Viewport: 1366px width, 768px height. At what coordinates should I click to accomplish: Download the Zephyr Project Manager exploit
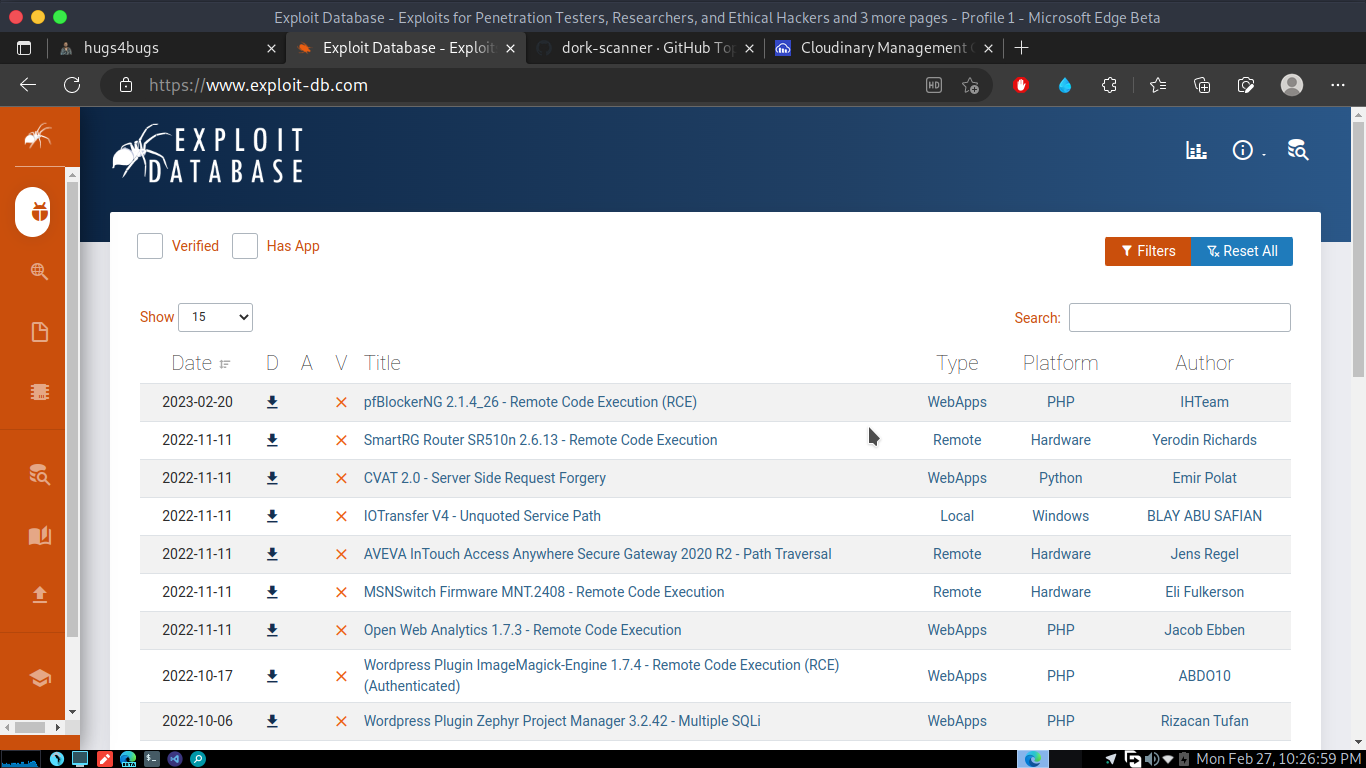tap(272, 721)
